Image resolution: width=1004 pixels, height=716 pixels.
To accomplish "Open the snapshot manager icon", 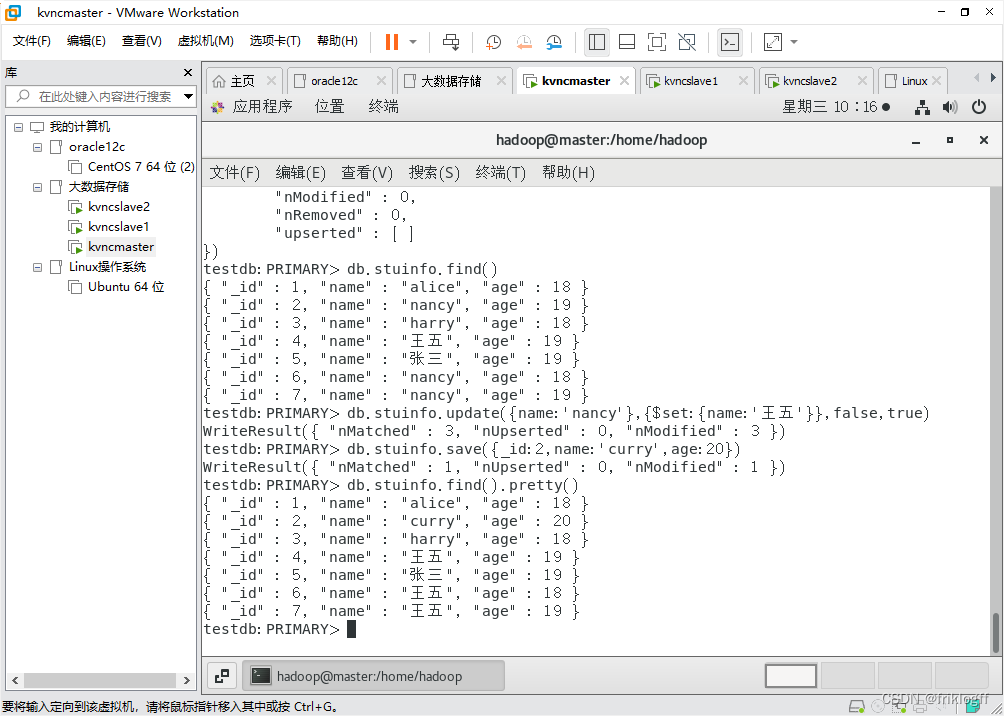I will click(555, 42).
